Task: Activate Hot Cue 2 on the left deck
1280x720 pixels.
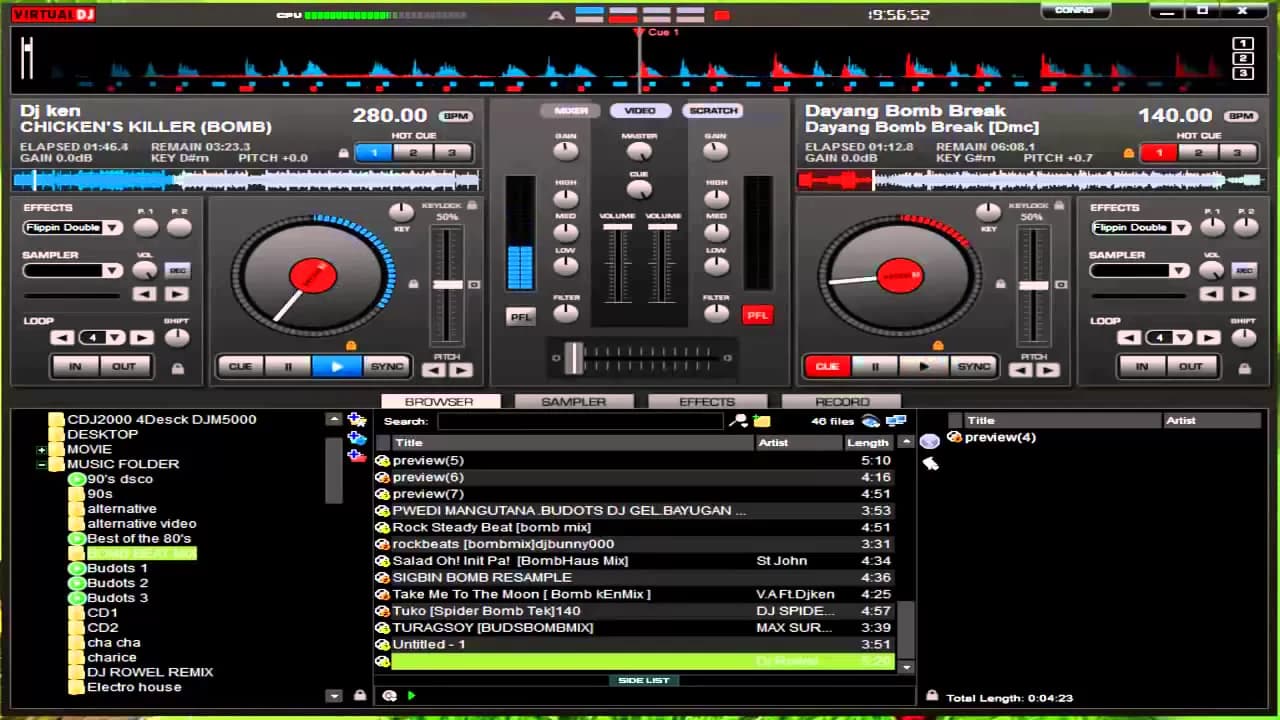Action: (x=412, y=153)
